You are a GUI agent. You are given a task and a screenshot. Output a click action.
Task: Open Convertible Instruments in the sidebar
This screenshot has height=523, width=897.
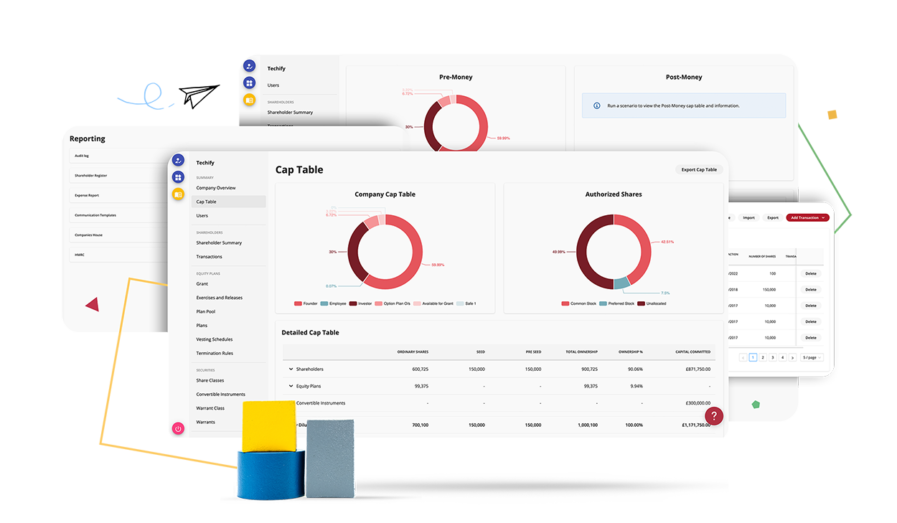coord(220,394)
